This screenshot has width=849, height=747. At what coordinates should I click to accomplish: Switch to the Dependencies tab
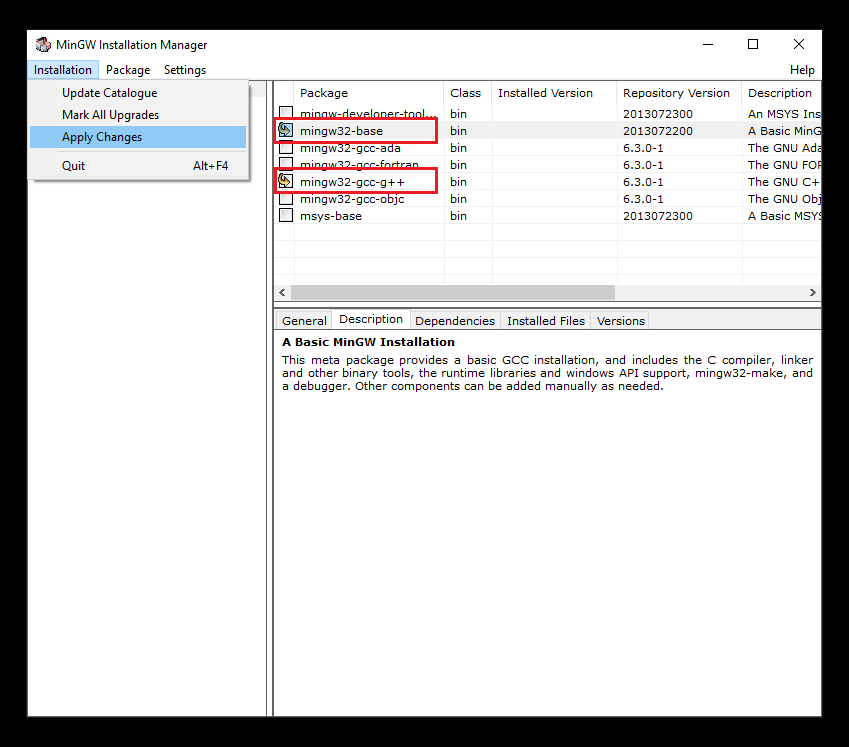(x=455, y=320)
